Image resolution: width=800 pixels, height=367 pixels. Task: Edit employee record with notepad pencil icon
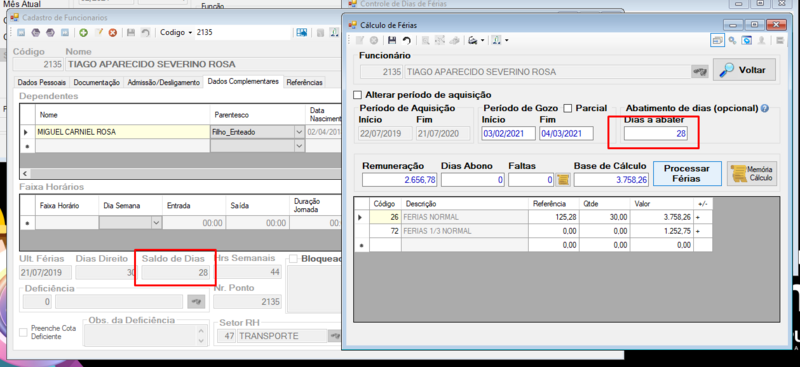pyautogui.click(x=98, y=32)
